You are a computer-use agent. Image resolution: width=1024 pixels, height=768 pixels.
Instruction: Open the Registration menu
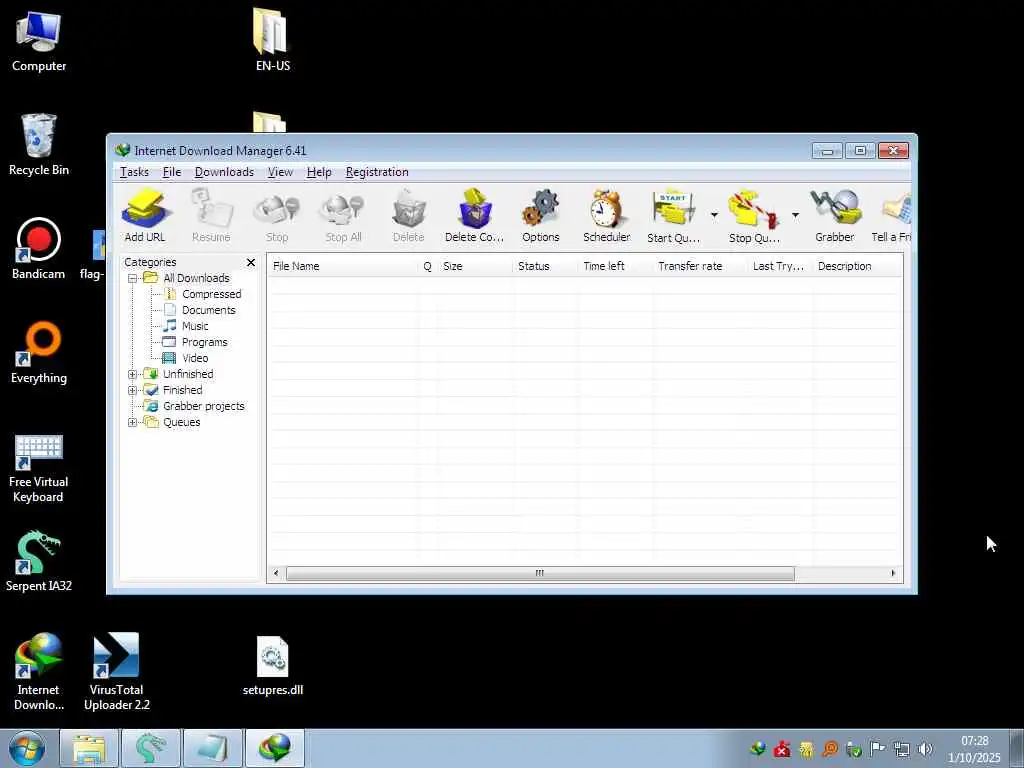point(377,172)
